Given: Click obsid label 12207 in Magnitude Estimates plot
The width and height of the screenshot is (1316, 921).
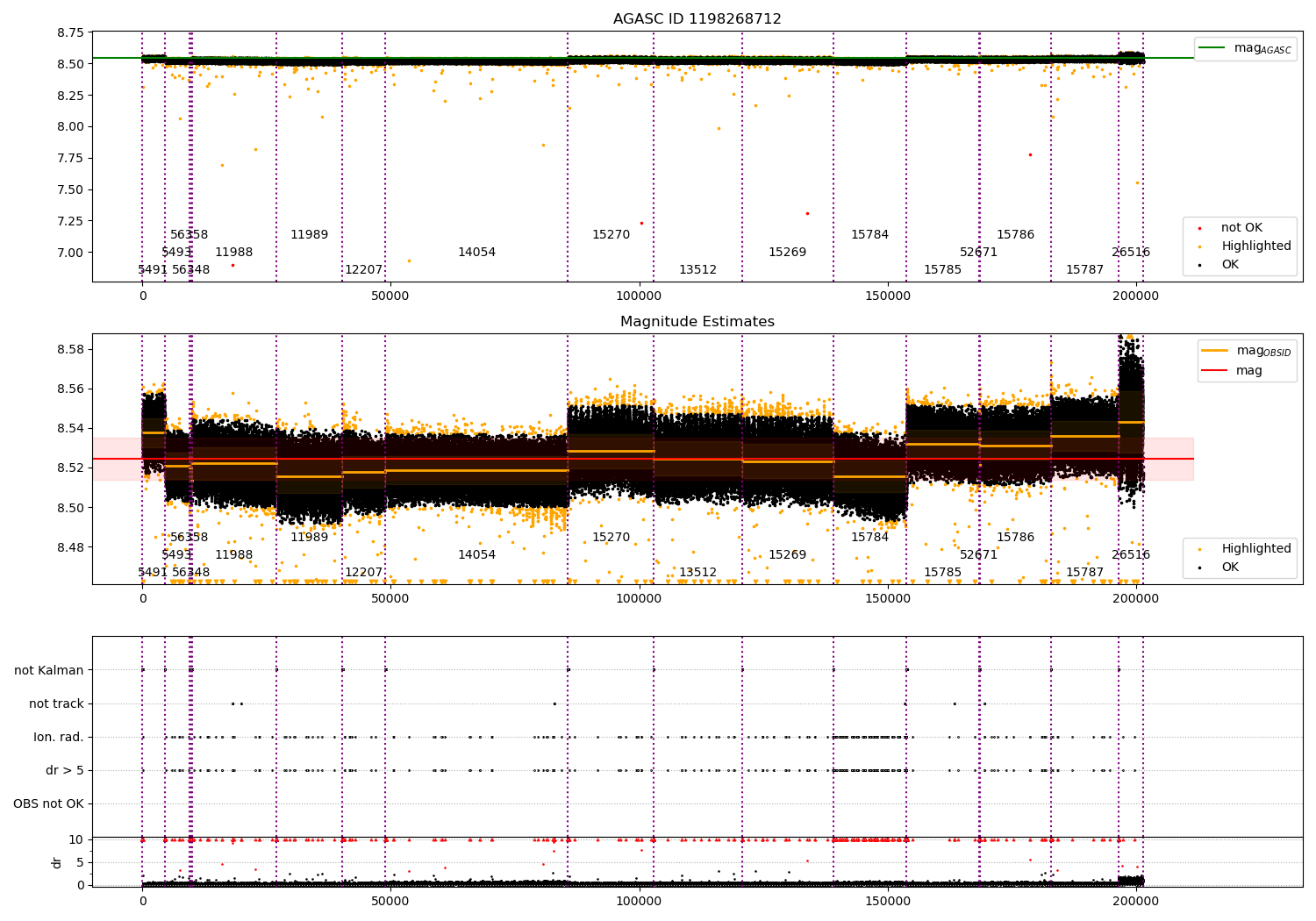Looking at the screenshot, I should [x=364, y=573].
